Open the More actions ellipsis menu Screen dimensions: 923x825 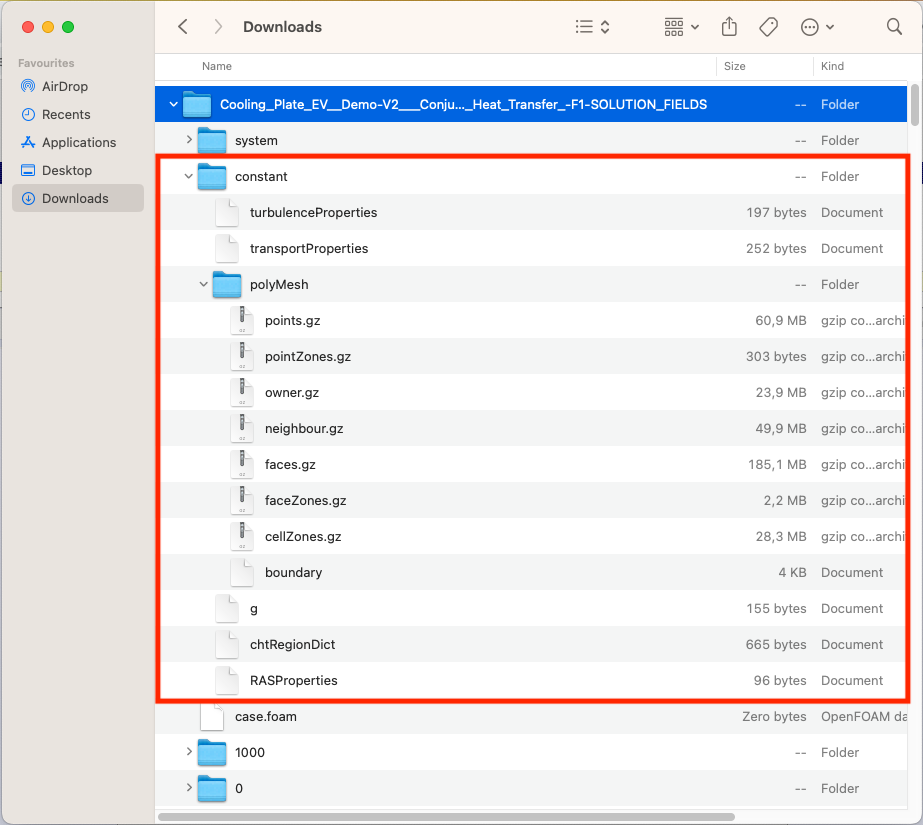(817, 26)
